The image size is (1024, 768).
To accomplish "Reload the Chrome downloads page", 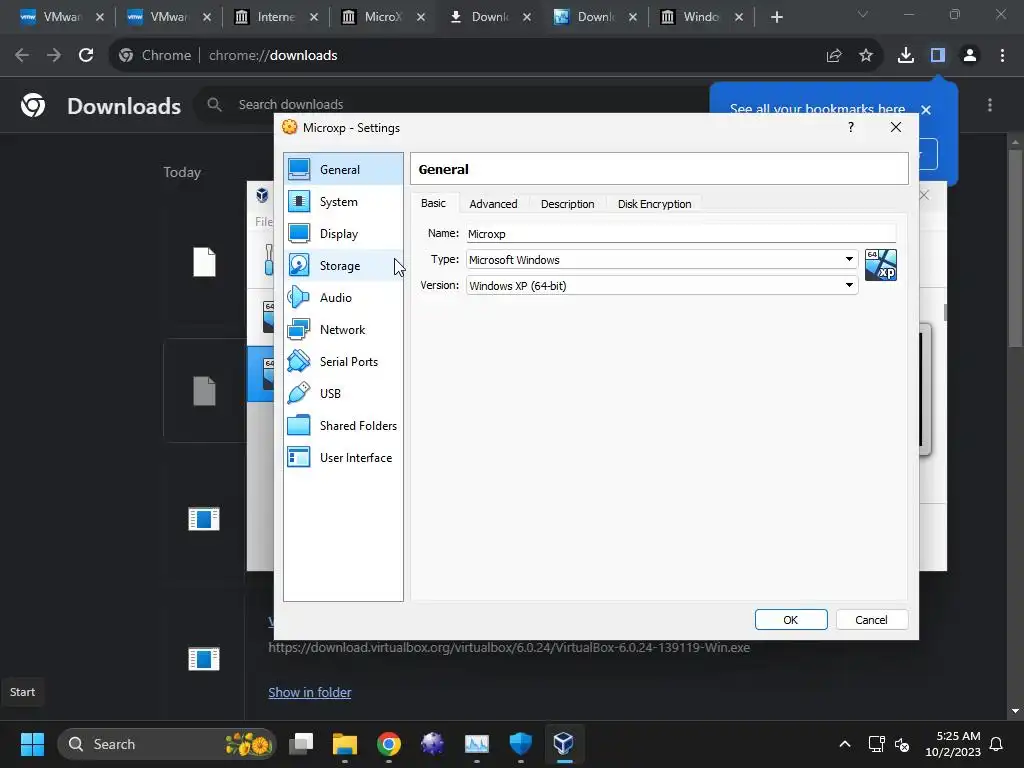I will click(86, 56).
